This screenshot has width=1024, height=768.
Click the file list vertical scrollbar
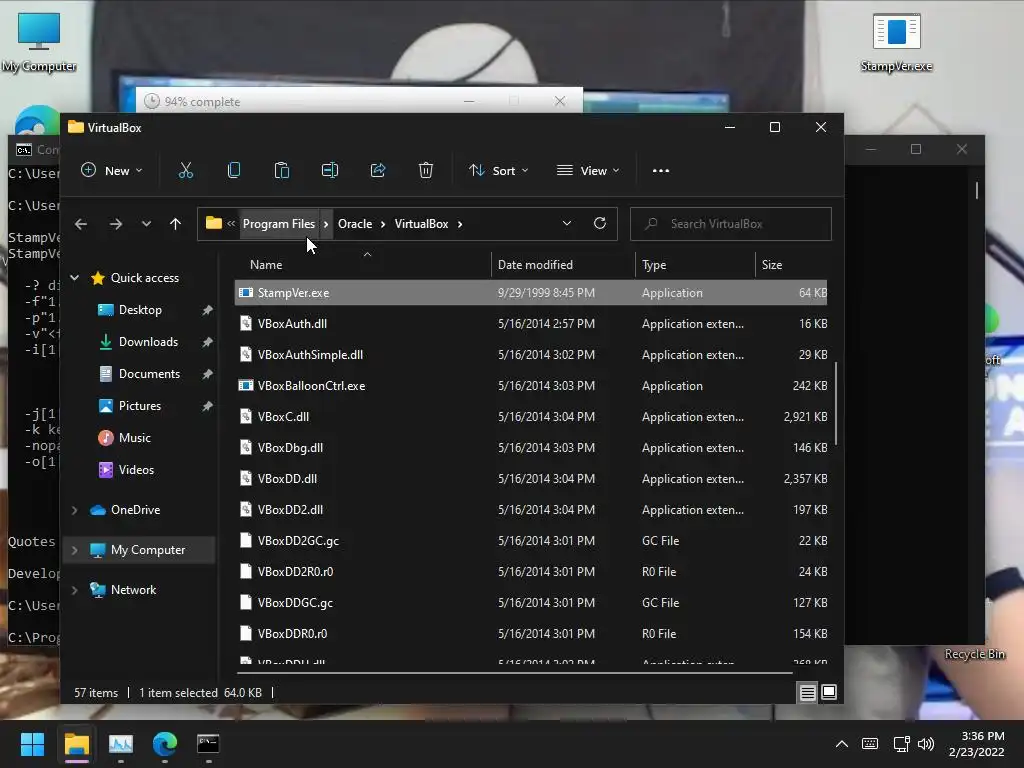[836, 404]
